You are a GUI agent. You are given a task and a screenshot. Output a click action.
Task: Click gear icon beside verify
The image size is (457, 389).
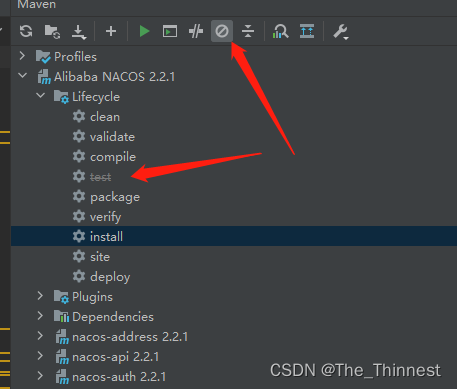point(79,216)
